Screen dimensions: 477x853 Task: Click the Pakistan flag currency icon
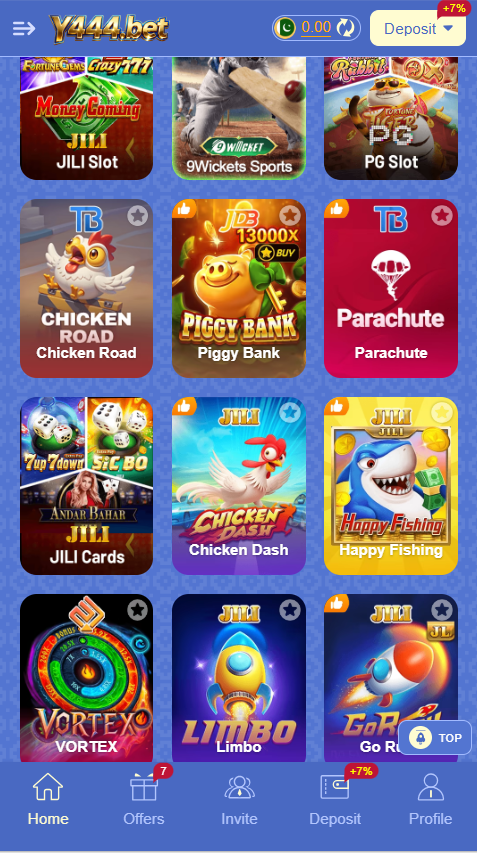click(285, 28)
